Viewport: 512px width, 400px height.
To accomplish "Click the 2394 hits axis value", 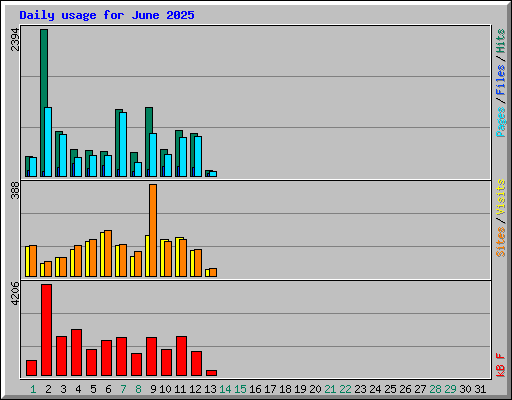I will coord(15,40).
